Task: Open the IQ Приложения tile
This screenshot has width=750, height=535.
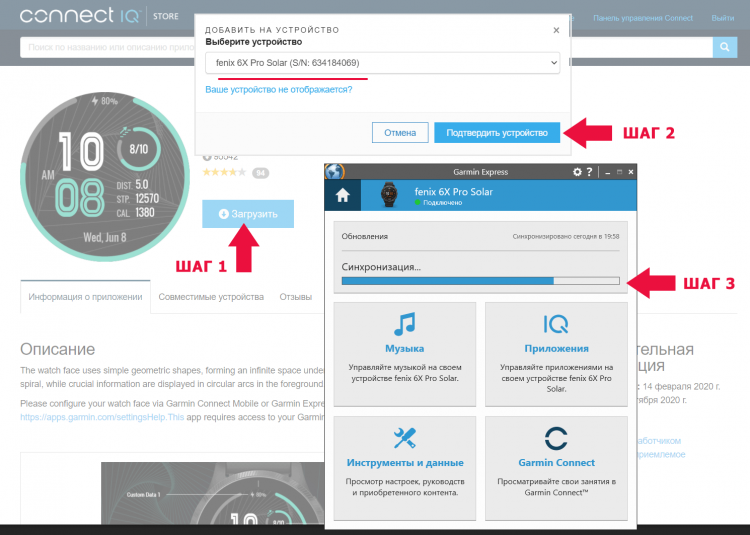Action: [x=556, y=354]
